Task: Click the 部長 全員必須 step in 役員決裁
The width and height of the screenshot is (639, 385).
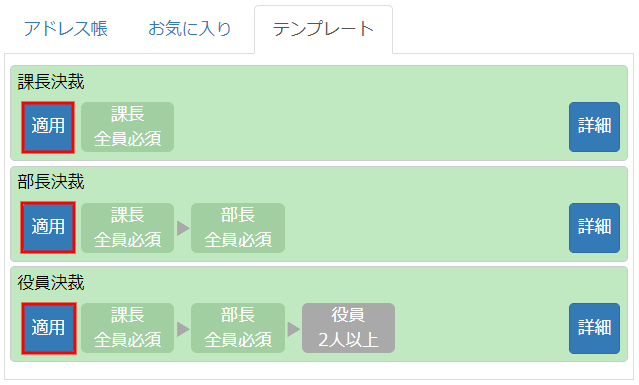Action: point(238,328)
